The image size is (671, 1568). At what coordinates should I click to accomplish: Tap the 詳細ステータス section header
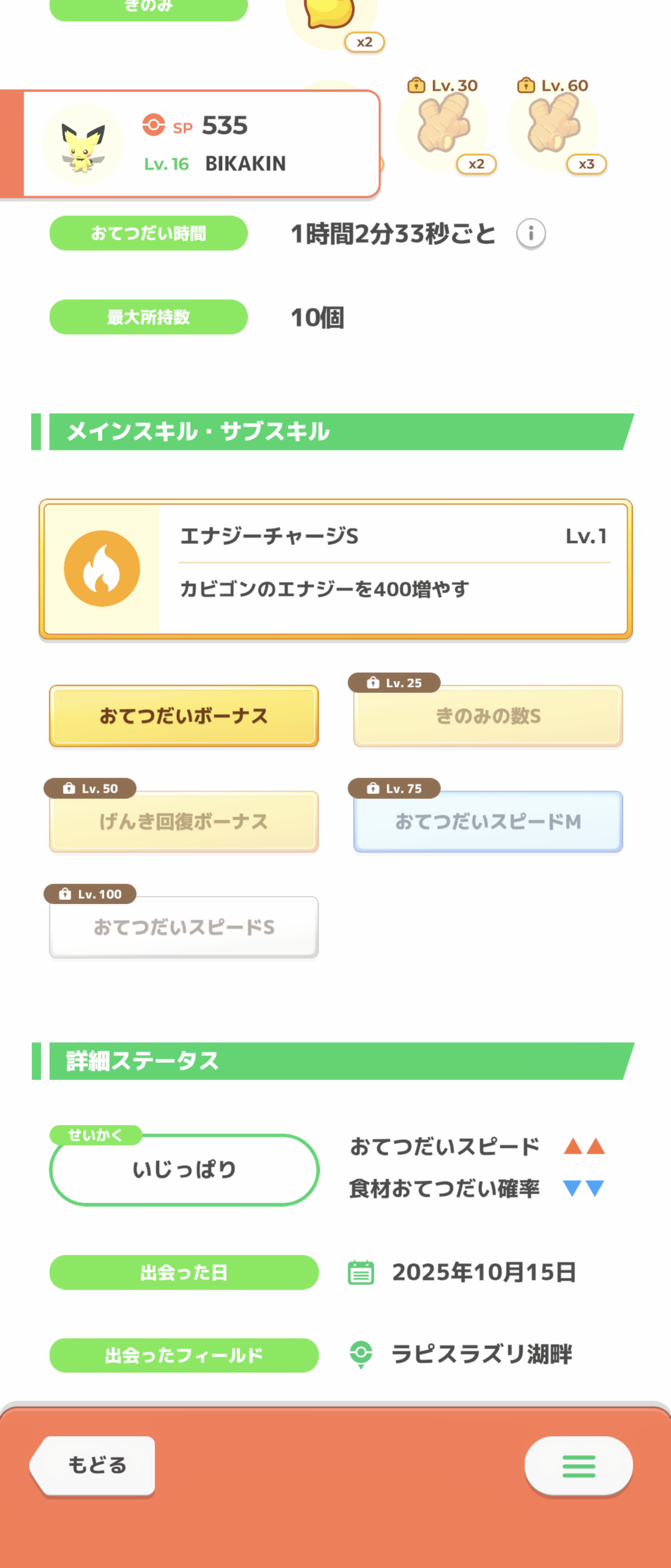[335, 1061]
